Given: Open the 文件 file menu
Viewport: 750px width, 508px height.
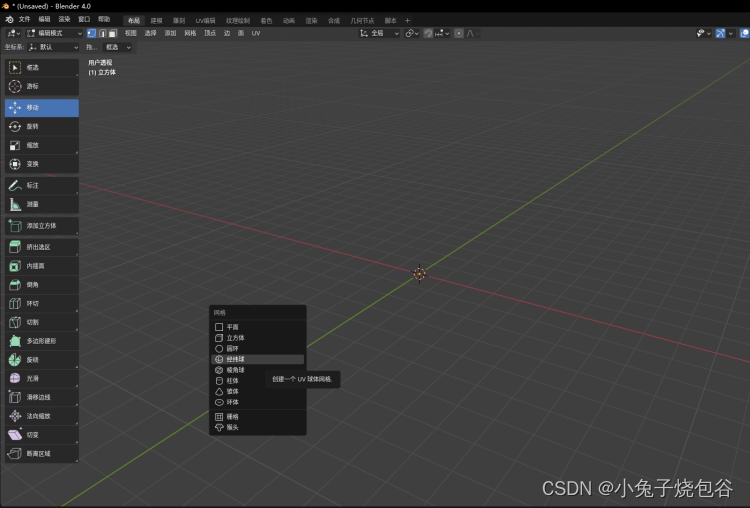Looking at the screenshot, I should tap(24, 20).
